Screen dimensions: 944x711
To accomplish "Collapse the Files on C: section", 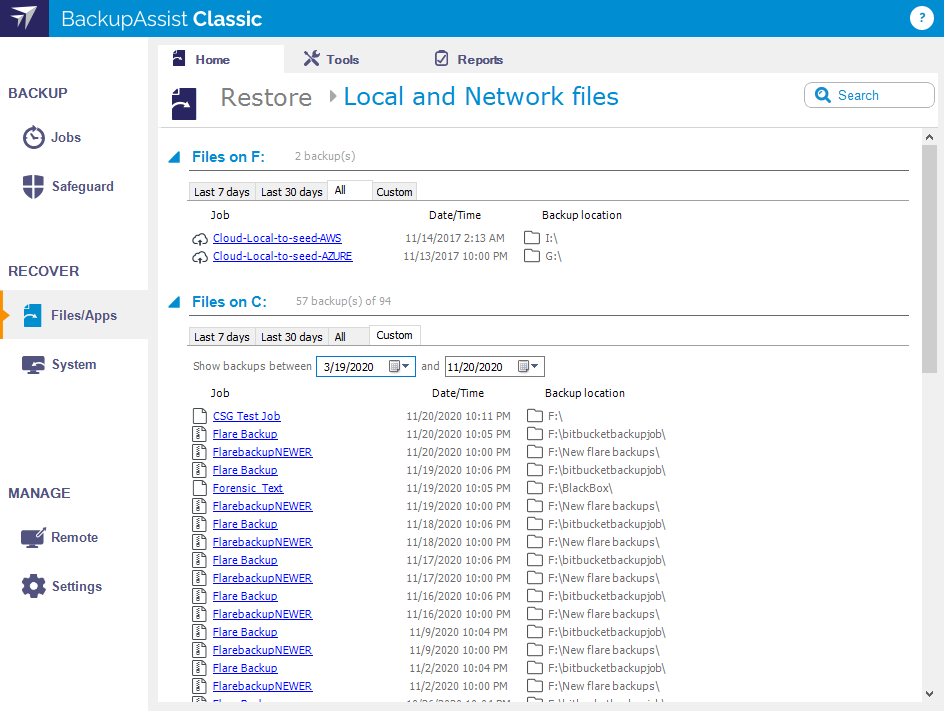I will click(174, 302).
